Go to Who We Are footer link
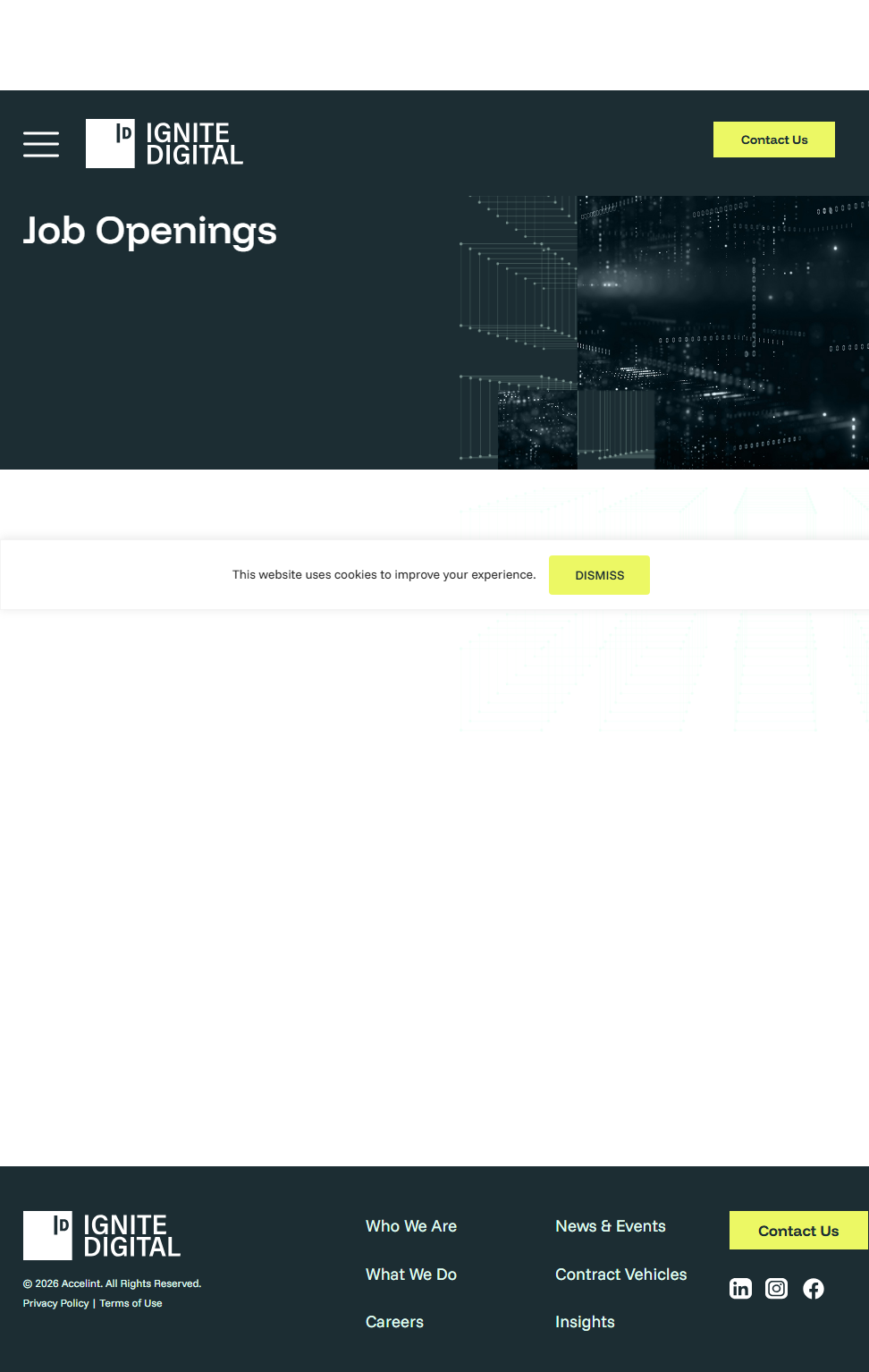This screenshot has width=869, height=1372. (411, 1226)
